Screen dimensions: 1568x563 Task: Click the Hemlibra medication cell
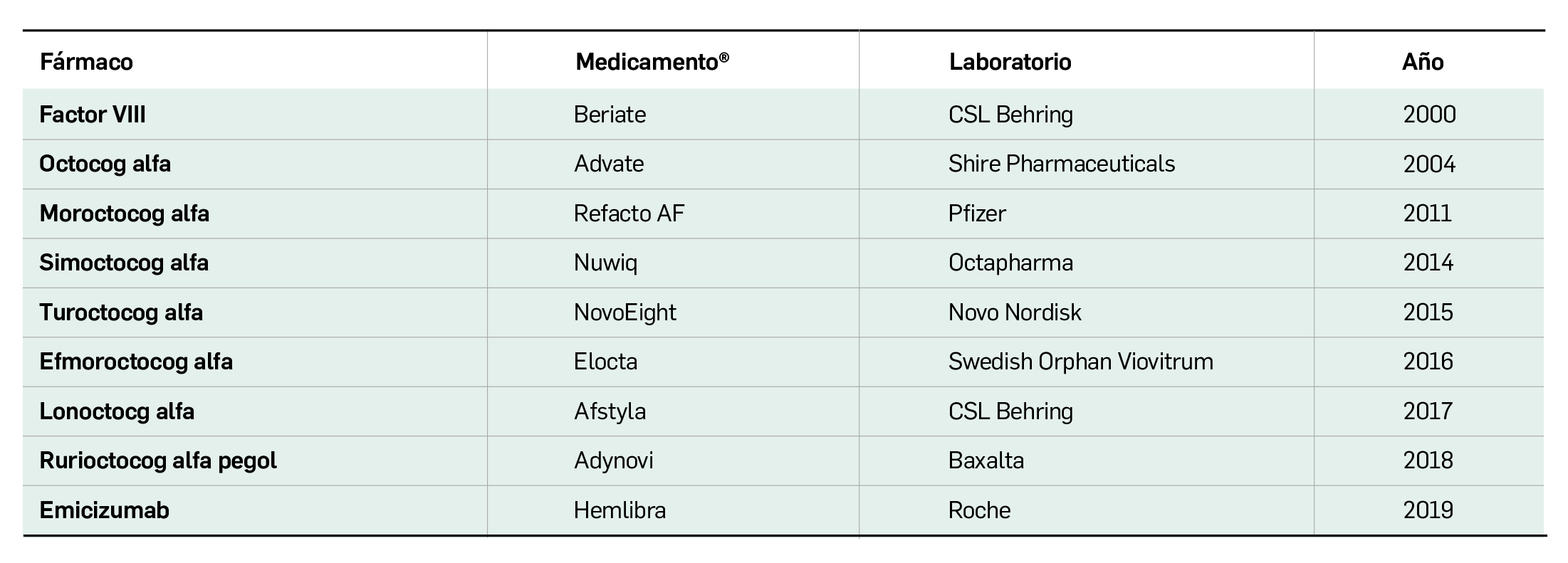pyautogui.click(x=620, y=510)
